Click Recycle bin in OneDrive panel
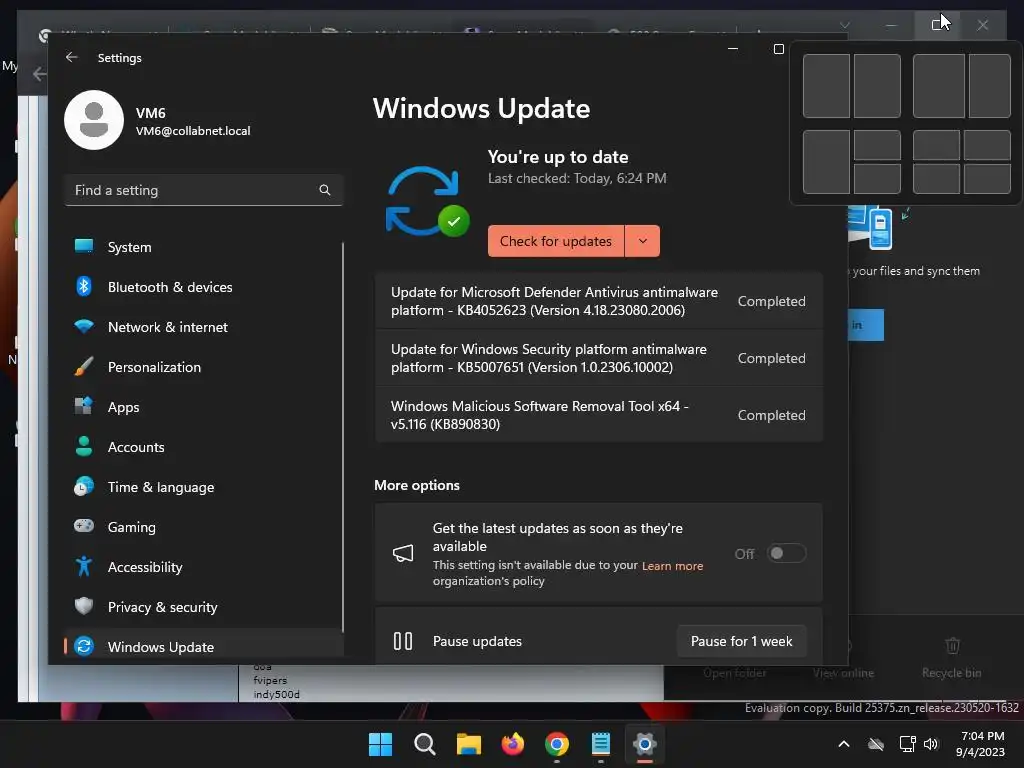The width and height of the screenshot is (1024, 768). click(952, 658)
